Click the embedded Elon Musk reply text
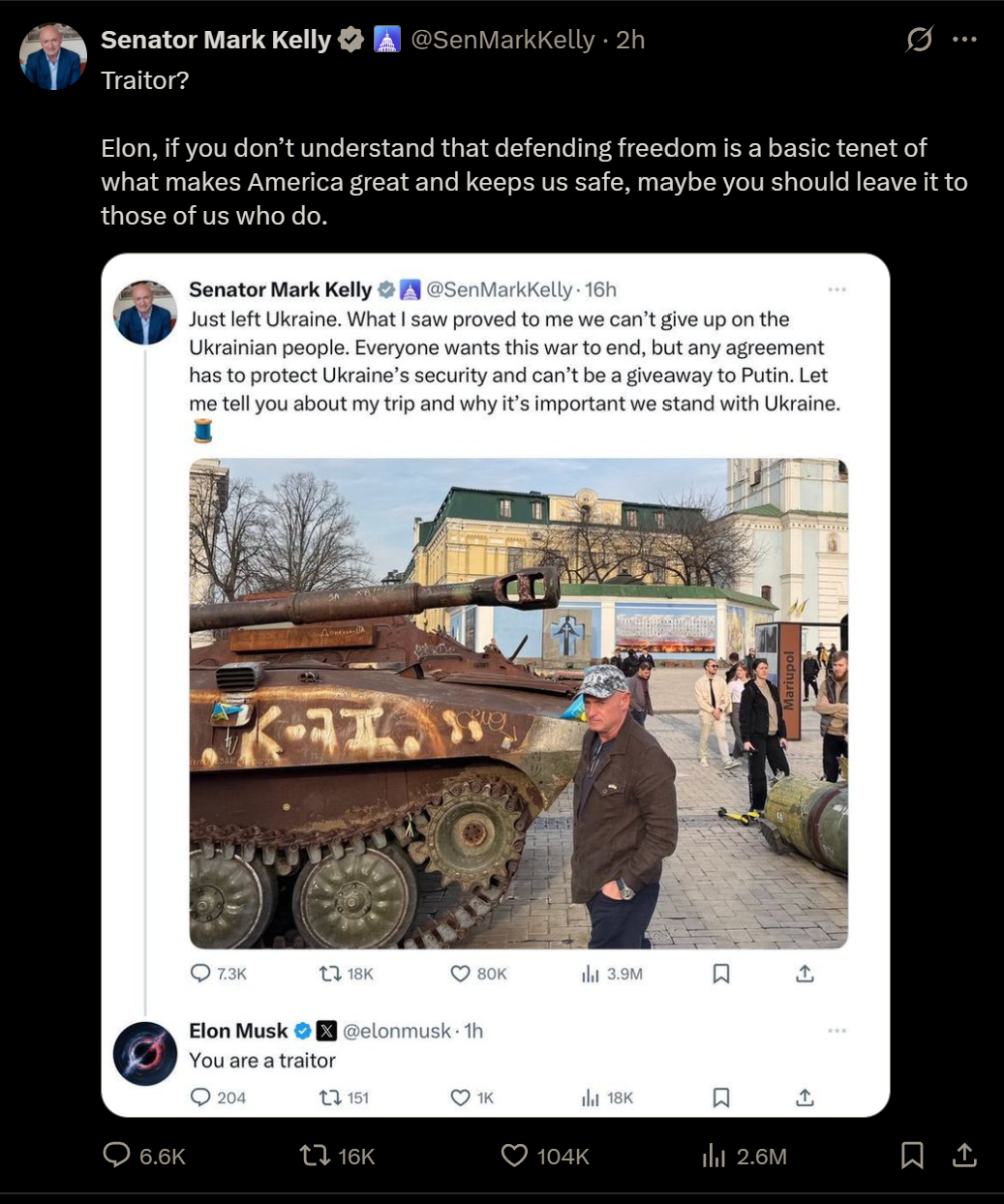The width and height of the screenshot is (1004, 1204). [262, 1061]
